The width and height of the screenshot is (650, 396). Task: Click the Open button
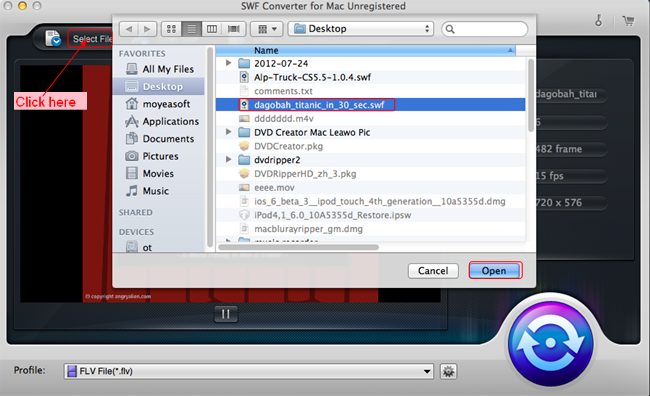[494, 271]
